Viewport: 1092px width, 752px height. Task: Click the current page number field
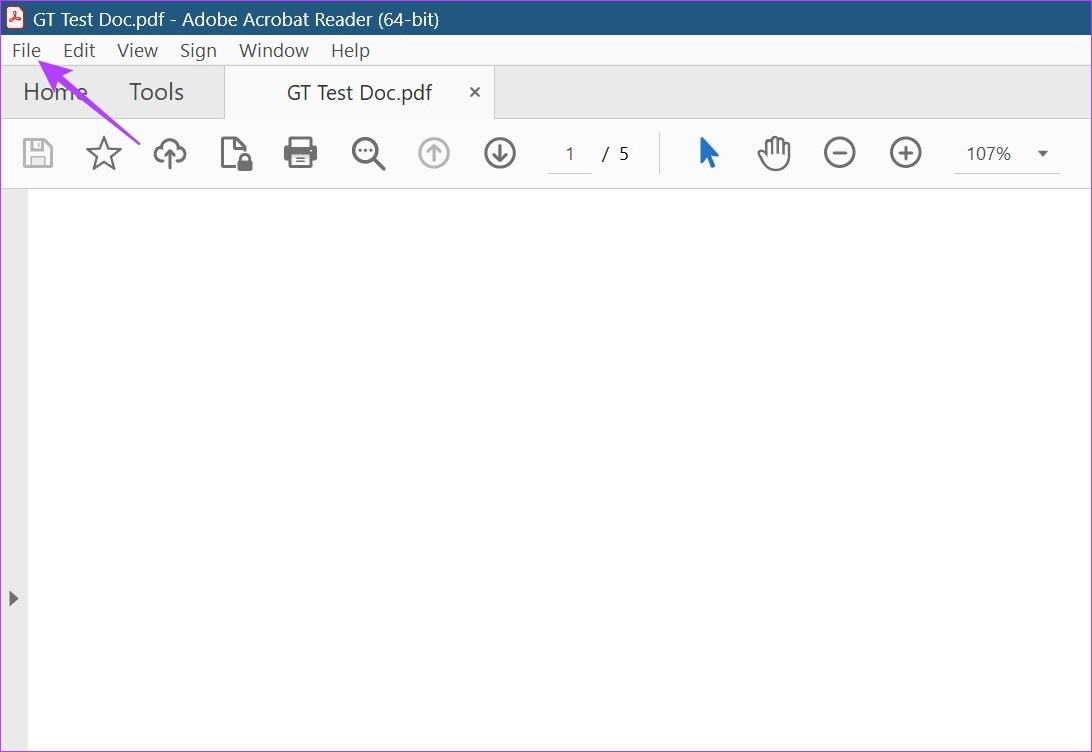pos(570,154)
